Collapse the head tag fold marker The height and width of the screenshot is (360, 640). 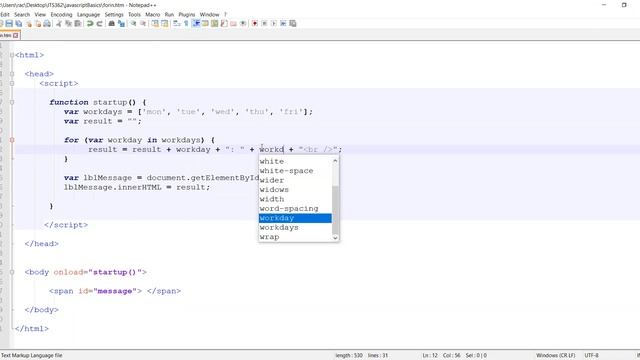(12, 74)
